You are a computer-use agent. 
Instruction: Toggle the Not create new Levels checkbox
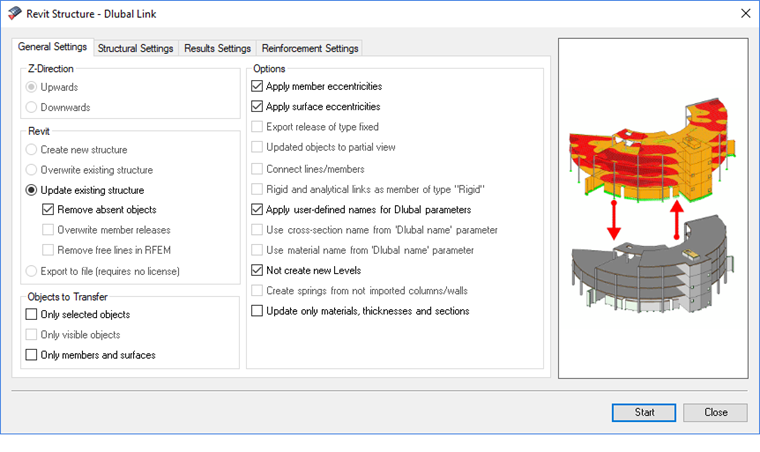point(258,270)
